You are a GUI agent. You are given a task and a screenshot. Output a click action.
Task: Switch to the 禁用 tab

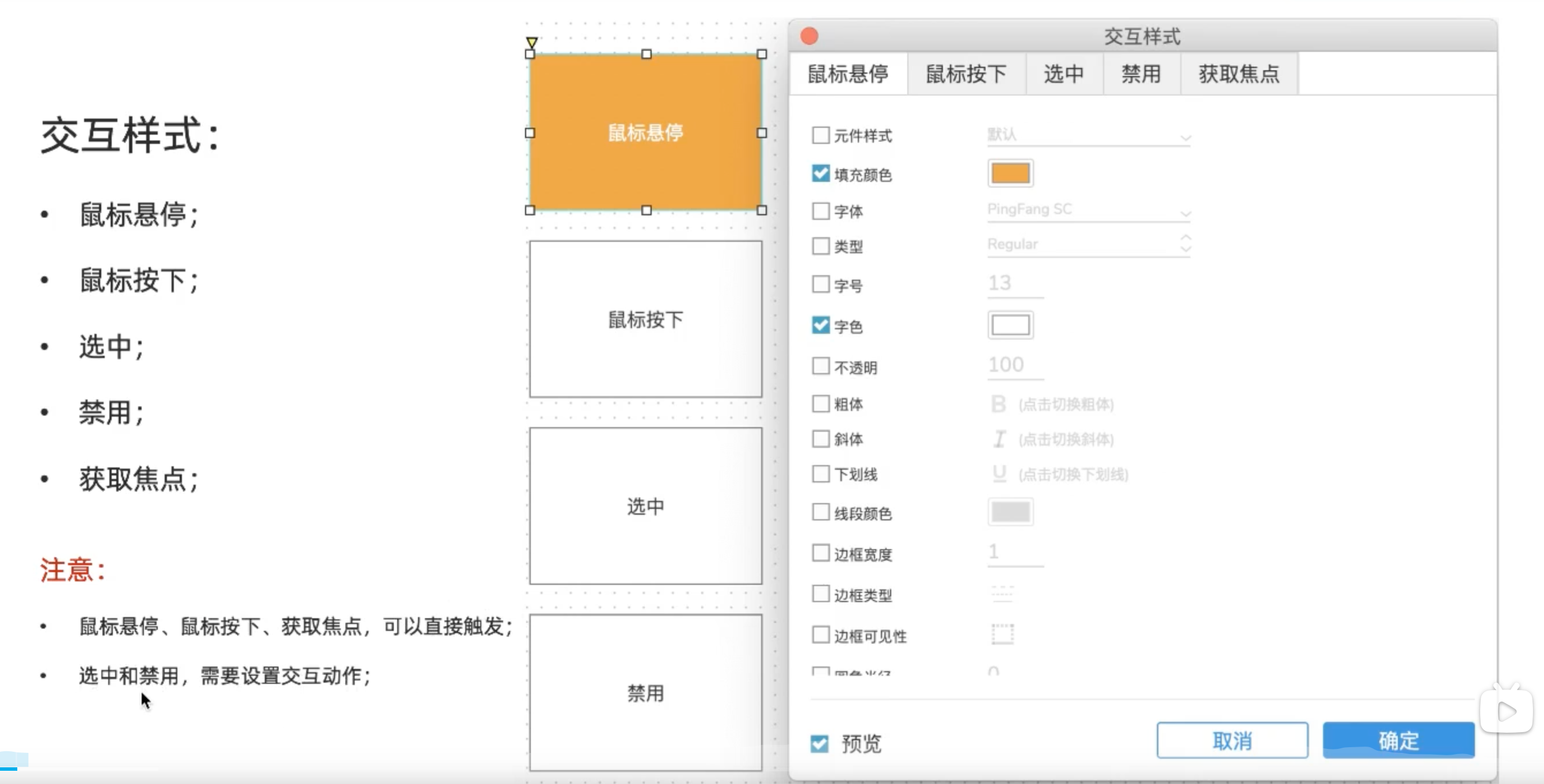[x=1141, y=74]
